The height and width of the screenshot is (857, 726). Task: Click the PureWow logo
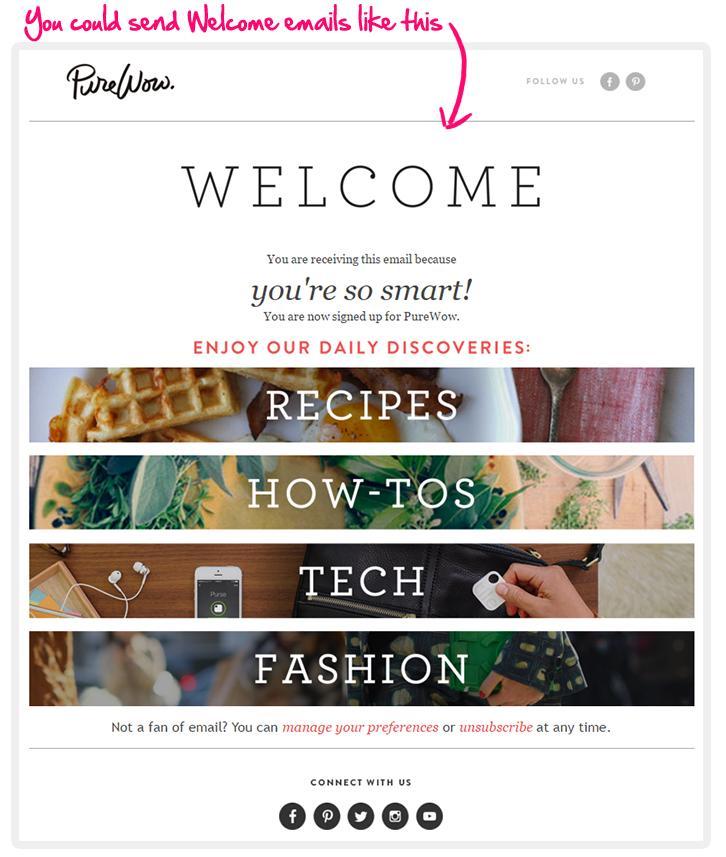[120, 81]
